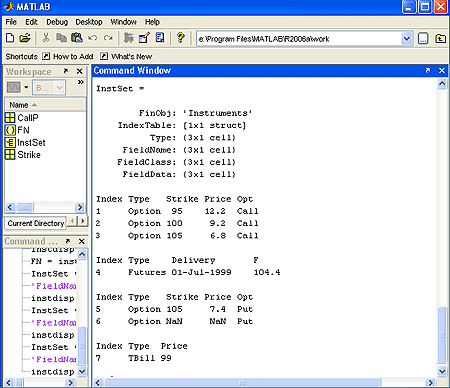This screenshot has height=388, width=450.
Task: Switch to the Current Directory tab
Action: [36, 223]
